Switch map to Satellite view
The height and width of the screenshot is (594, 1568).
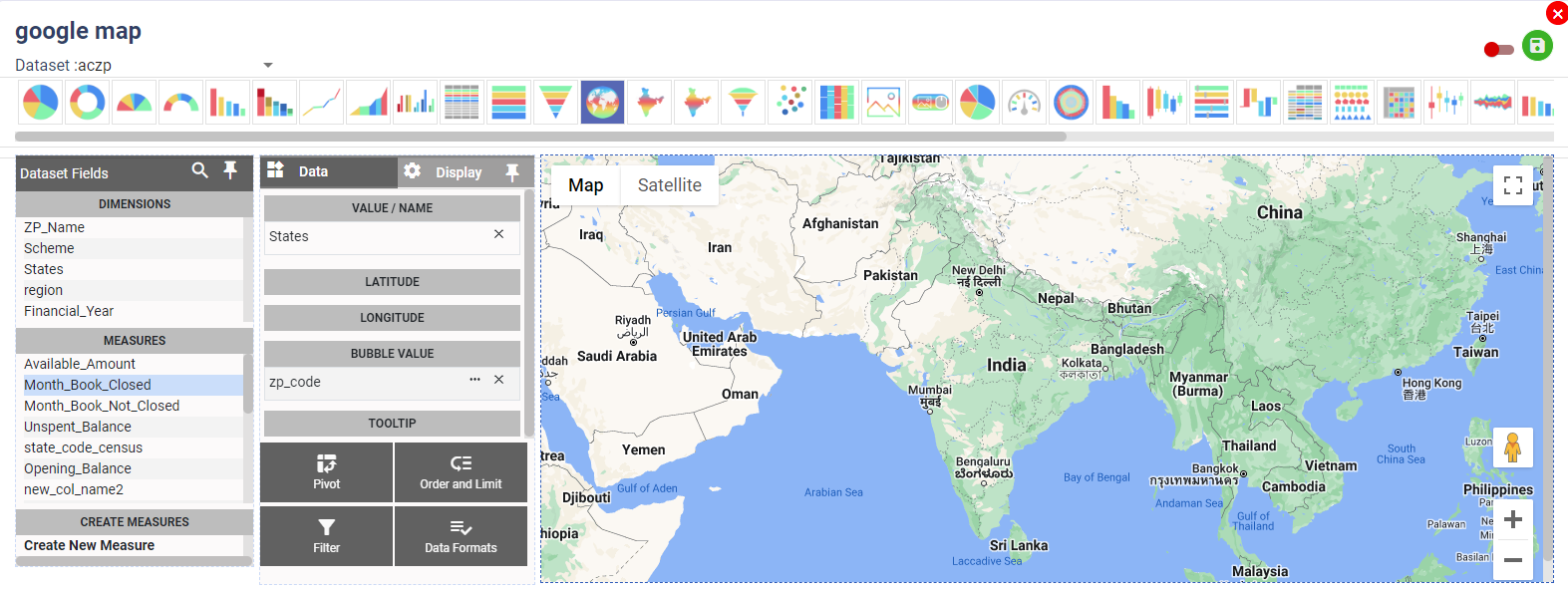(x=669, y=185)
